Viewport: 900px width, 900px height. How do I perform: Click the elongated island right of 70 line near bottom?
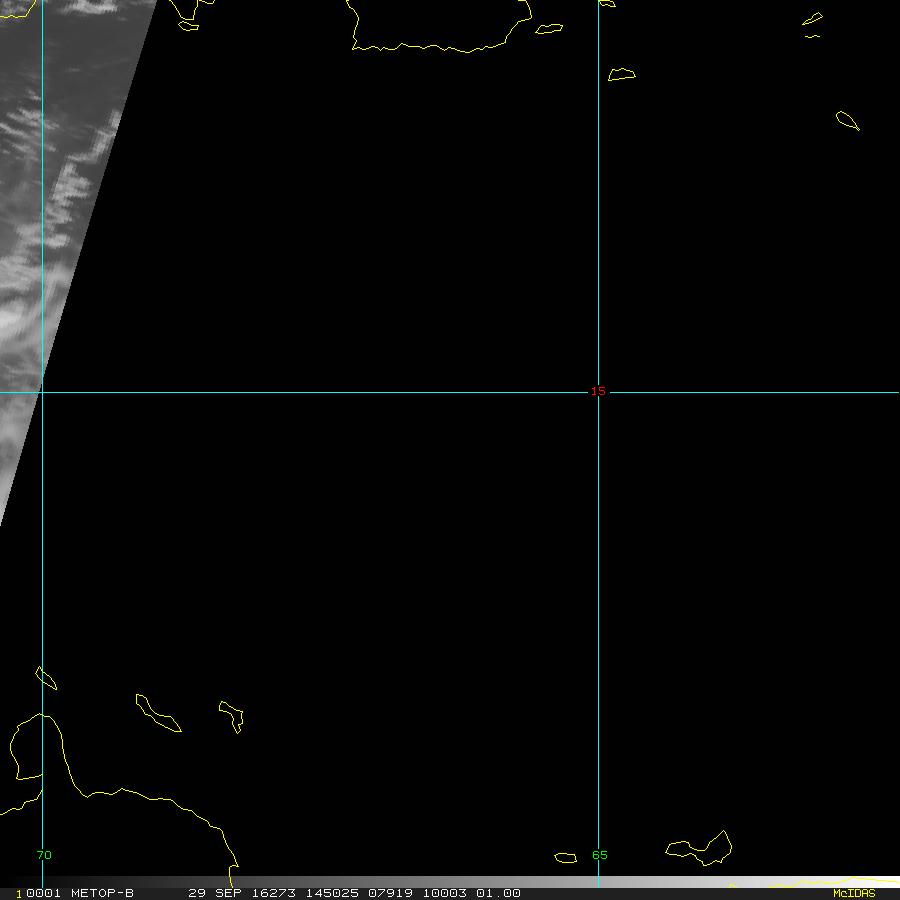coord(157,713)
